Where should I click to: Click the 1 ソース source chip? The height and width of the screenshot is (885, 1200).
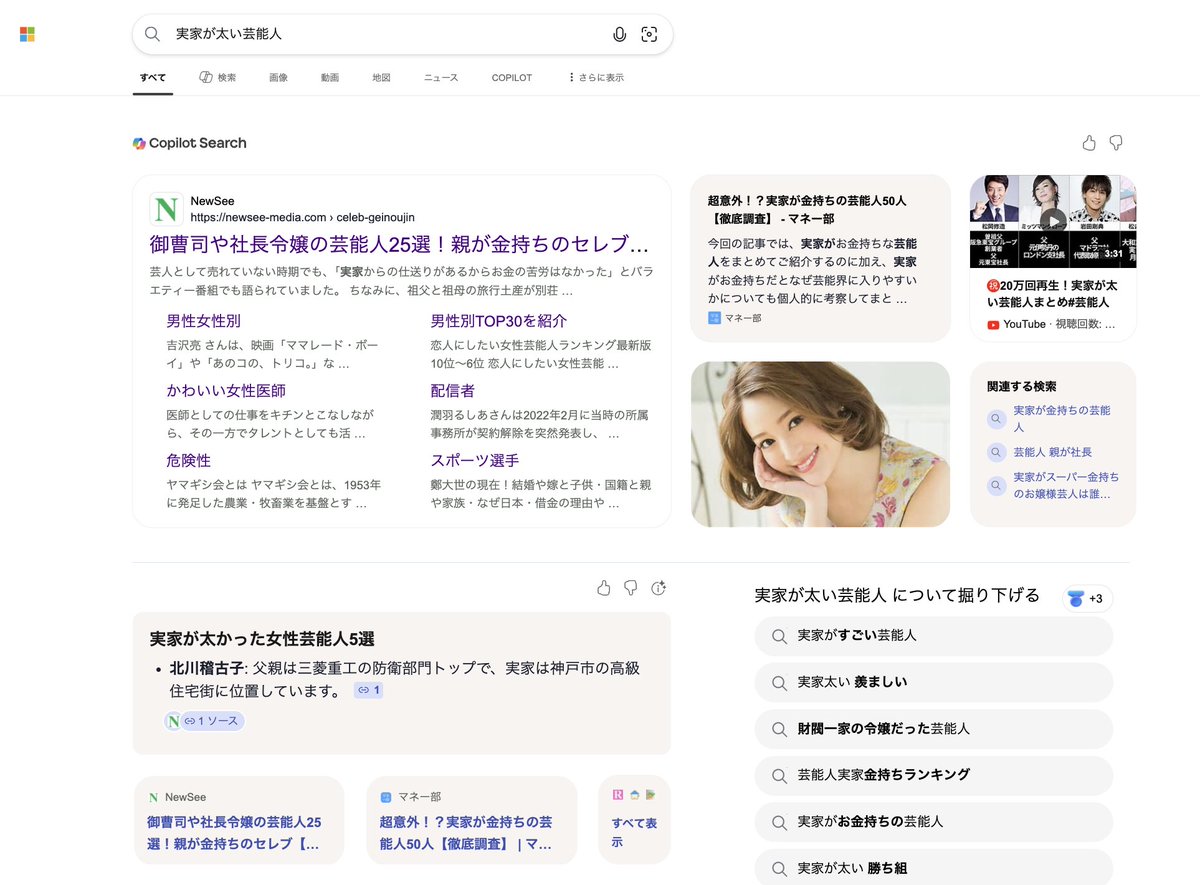(212, 720)
